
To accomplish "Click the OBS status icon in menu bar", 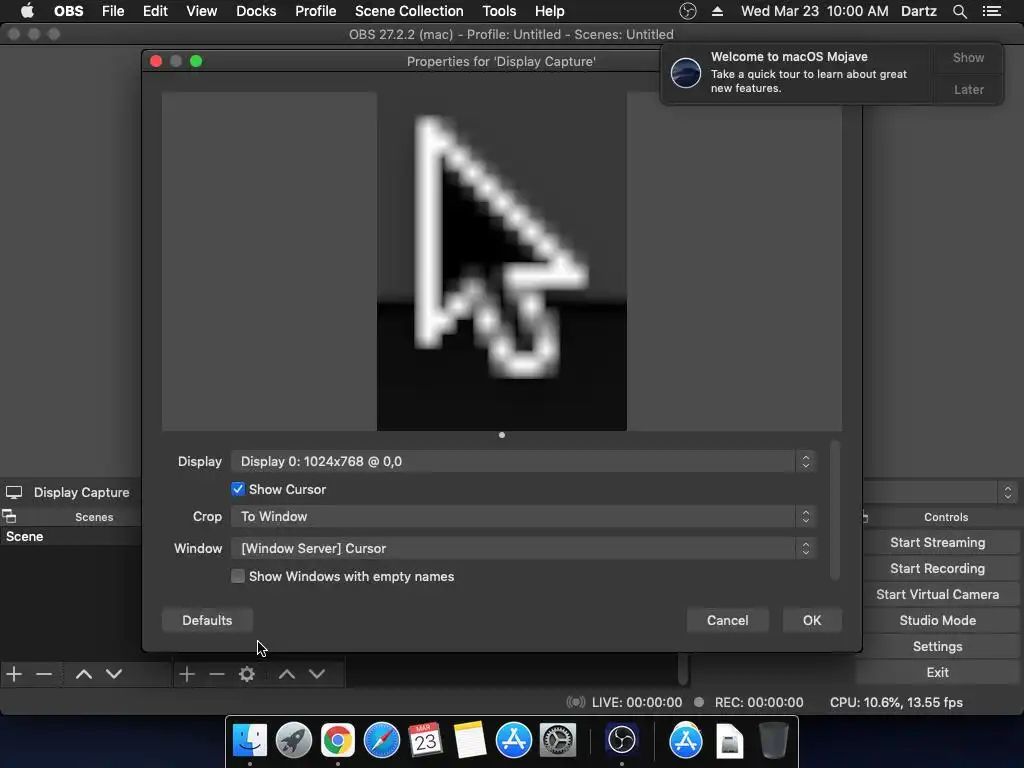I will 688,11.
